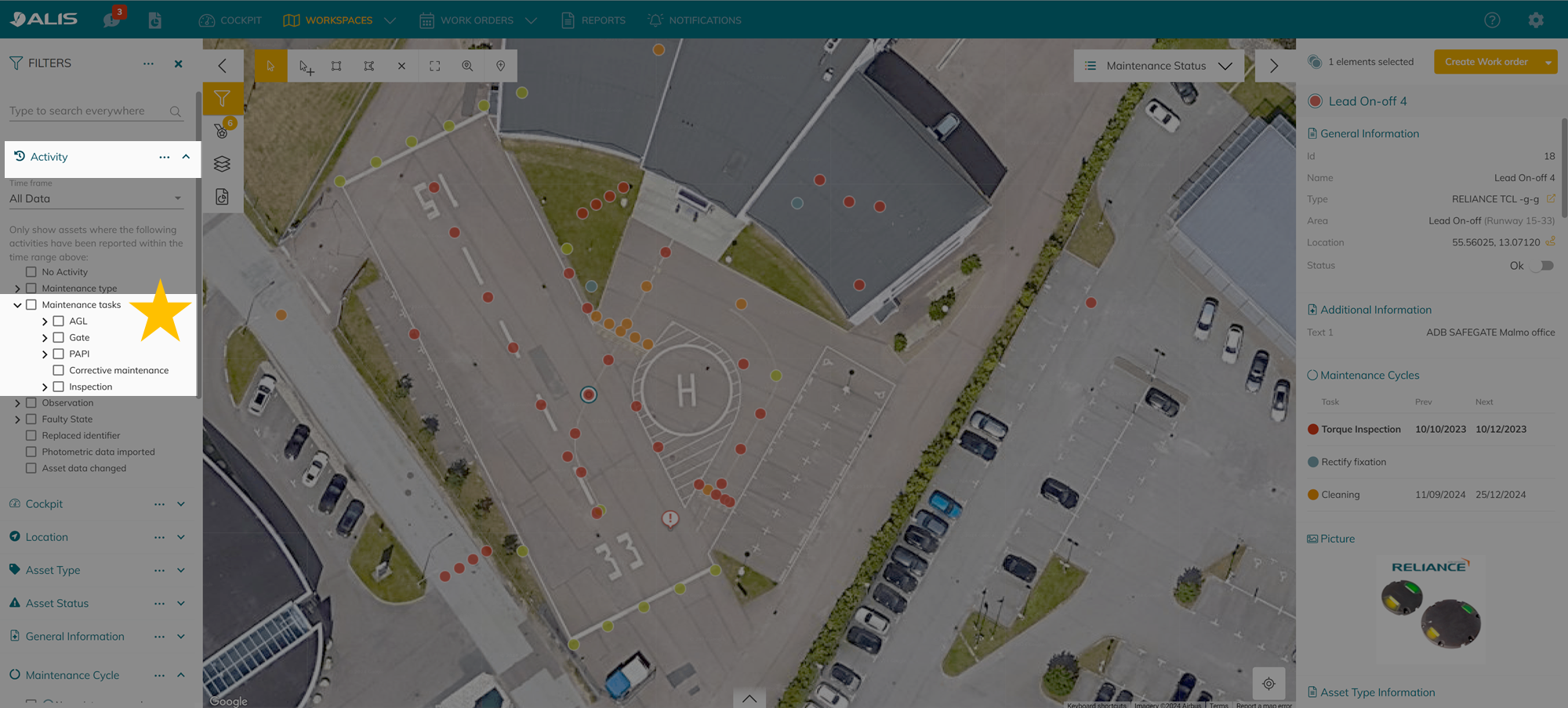Click the red Torque Inspection status dot
1568x708 pixels.
click(1313, 429)
